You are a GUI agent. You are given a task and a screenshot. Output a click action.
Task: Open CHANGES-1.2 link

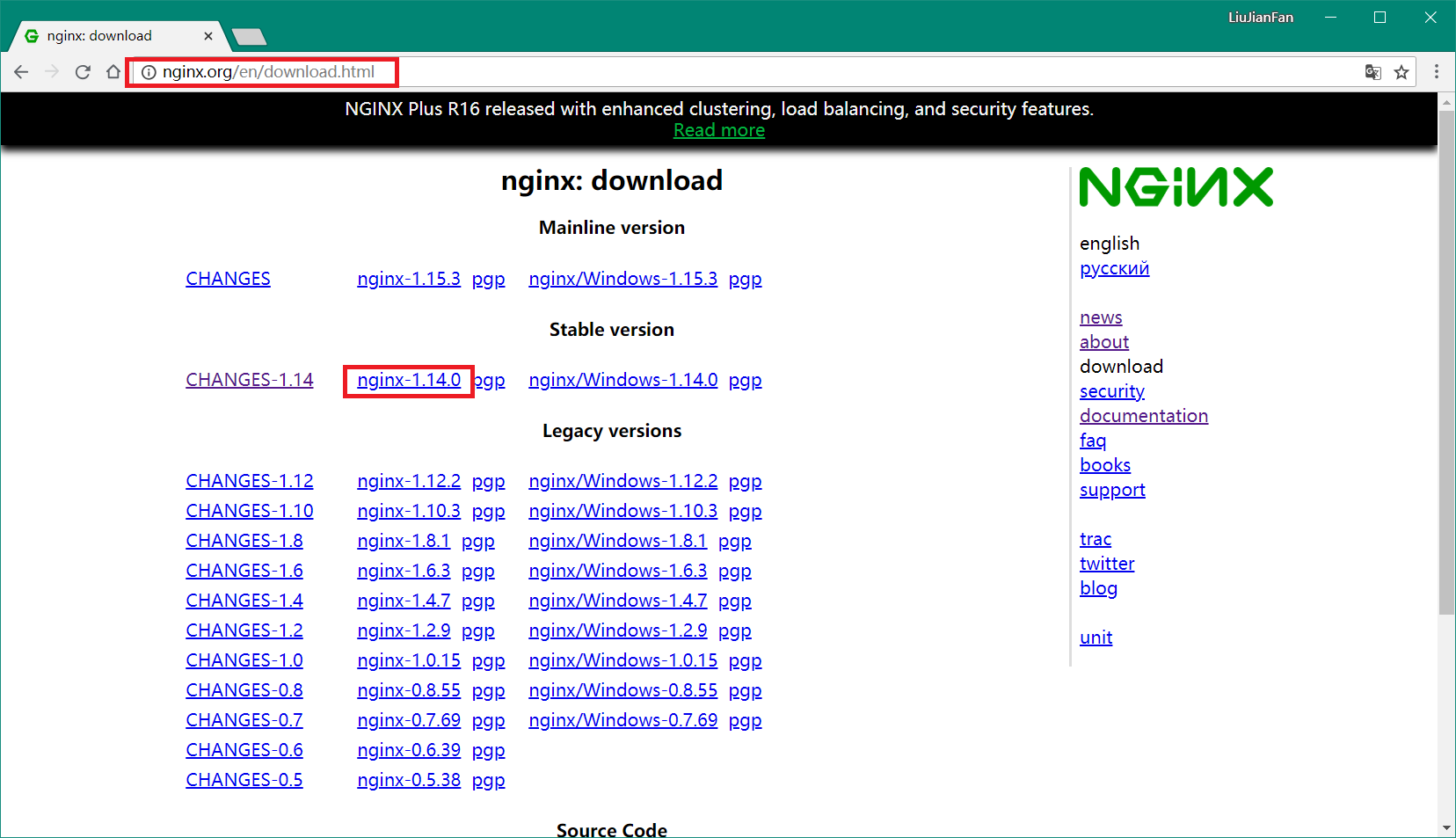coord(244,630)
